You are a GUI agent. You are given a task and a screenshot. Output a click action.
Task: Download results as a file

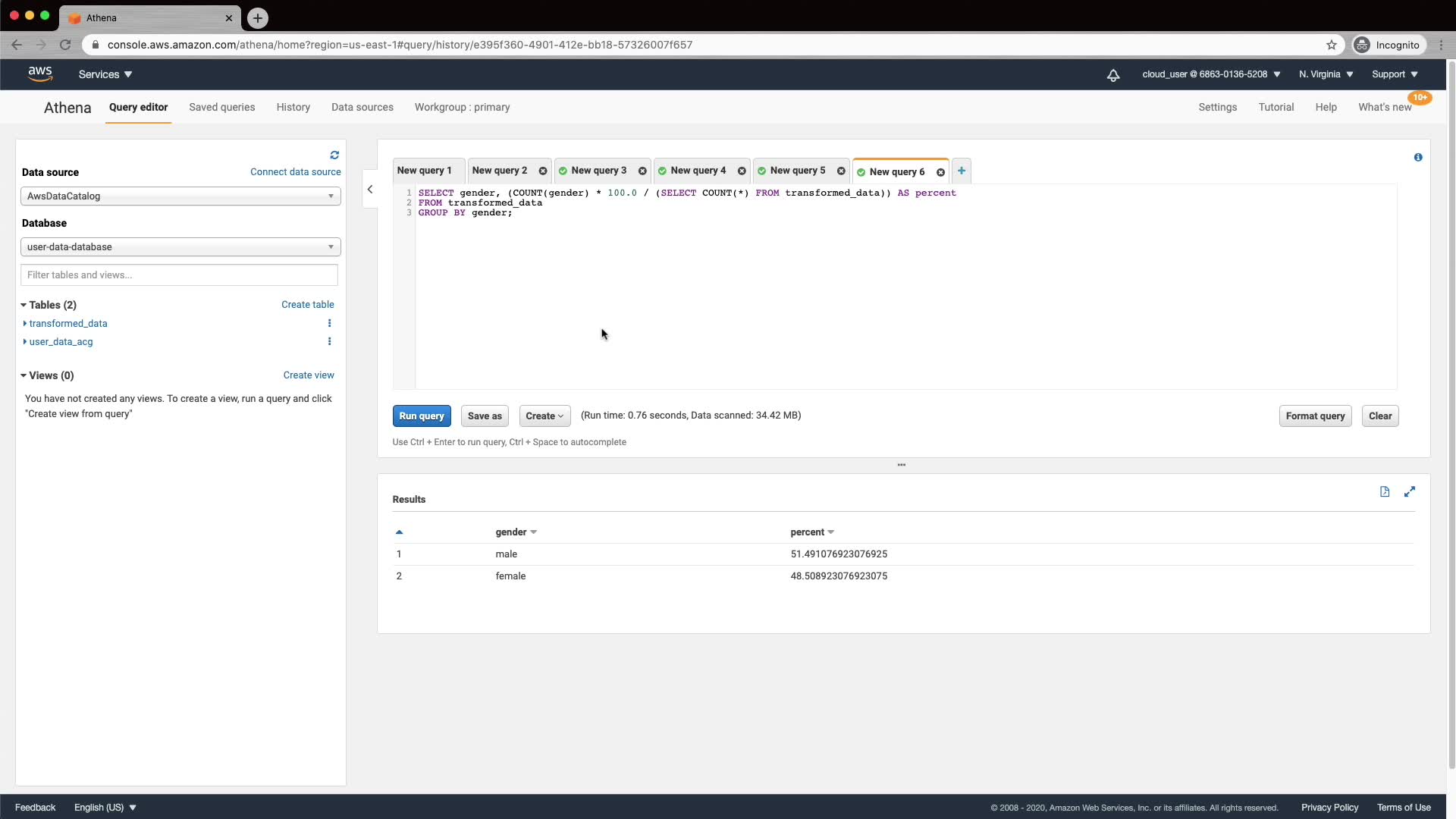(1385, 491)
